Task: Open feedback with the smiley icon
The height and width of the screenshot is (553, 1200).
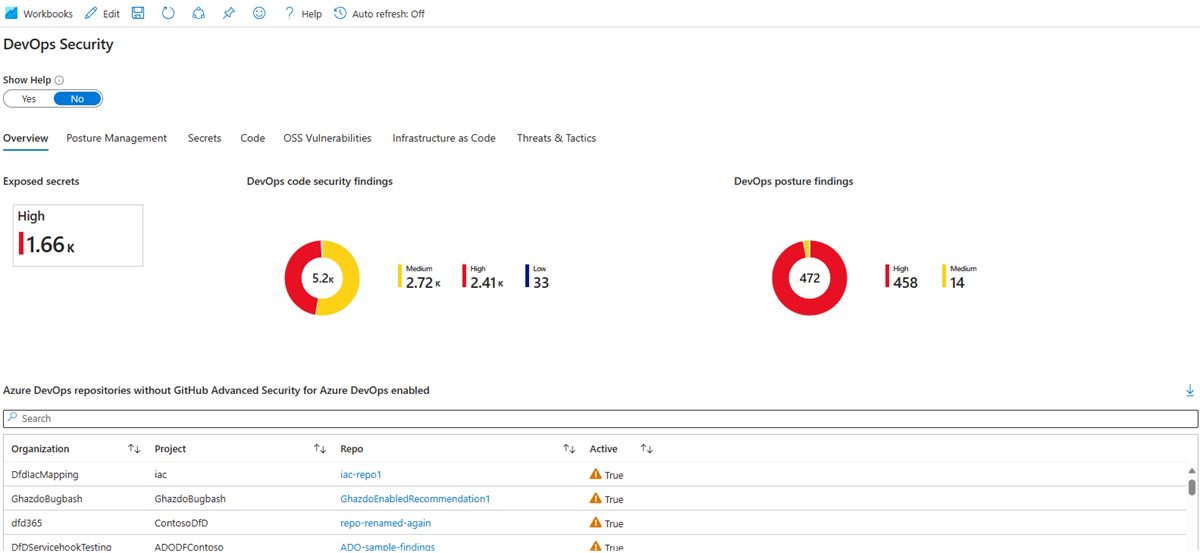Action: coord(259,14)
